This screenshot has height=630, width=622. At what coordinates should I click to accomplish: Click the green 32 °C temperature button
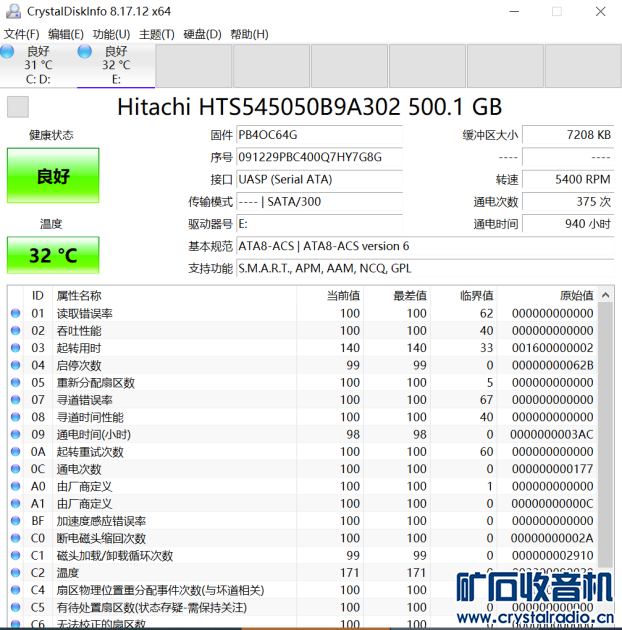(53, 255)
